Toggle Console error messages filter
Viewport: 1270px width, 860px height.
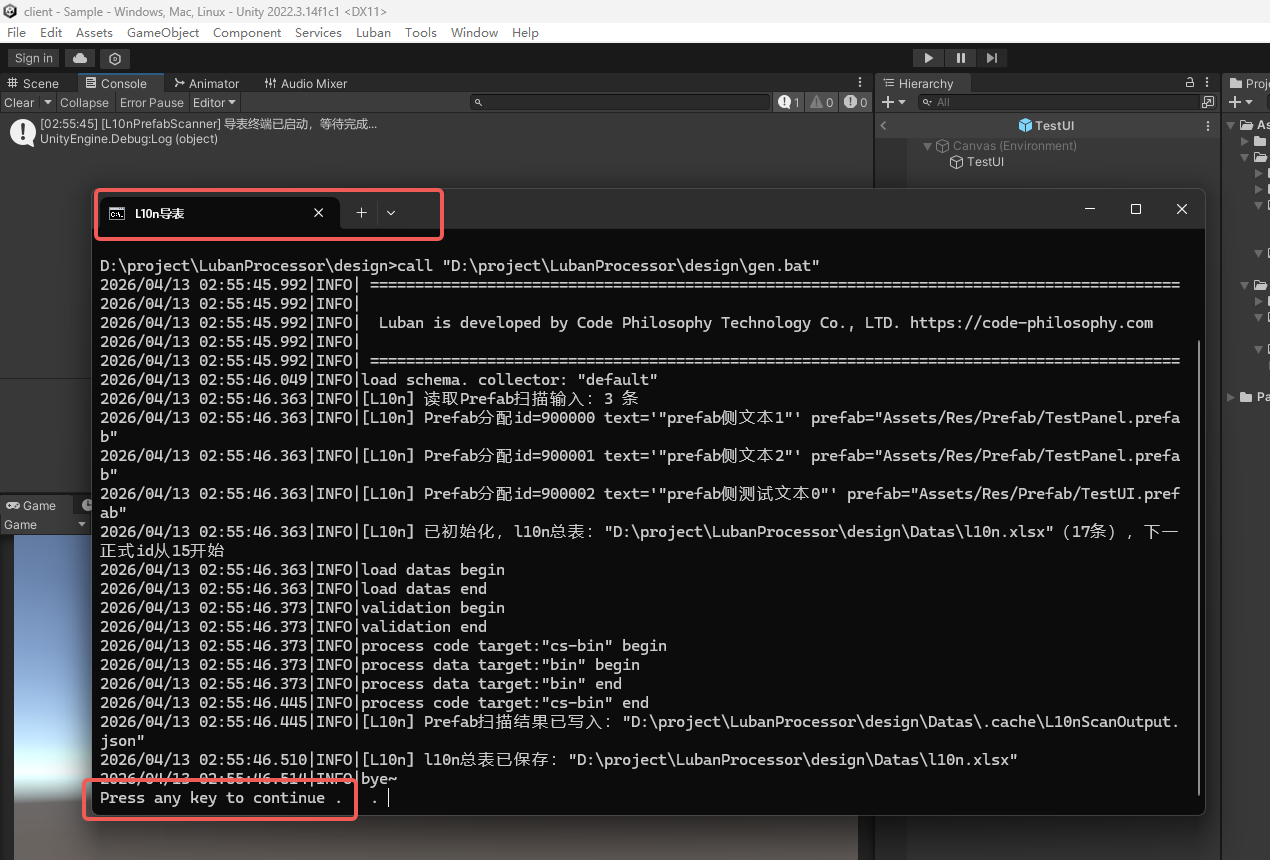tap(855, 102)
